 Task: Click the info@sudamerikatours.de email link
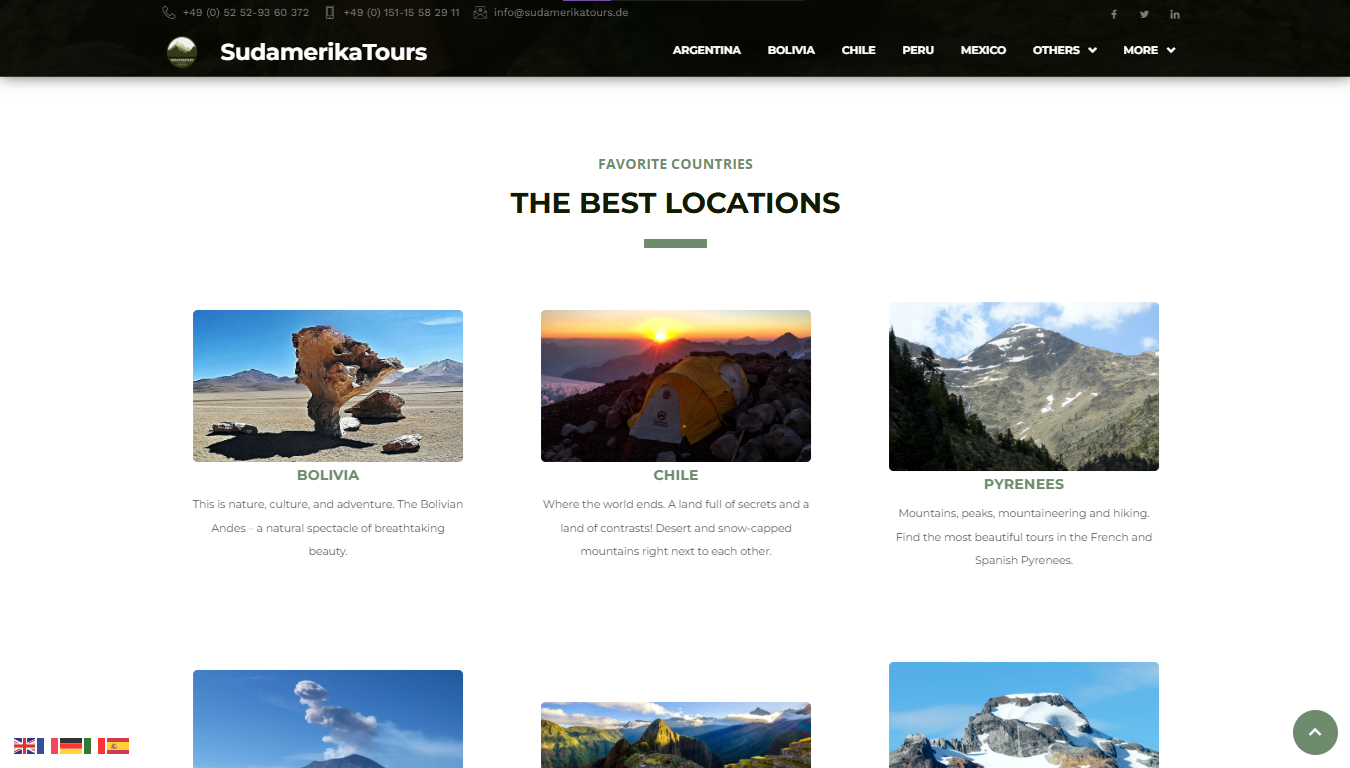561,13
